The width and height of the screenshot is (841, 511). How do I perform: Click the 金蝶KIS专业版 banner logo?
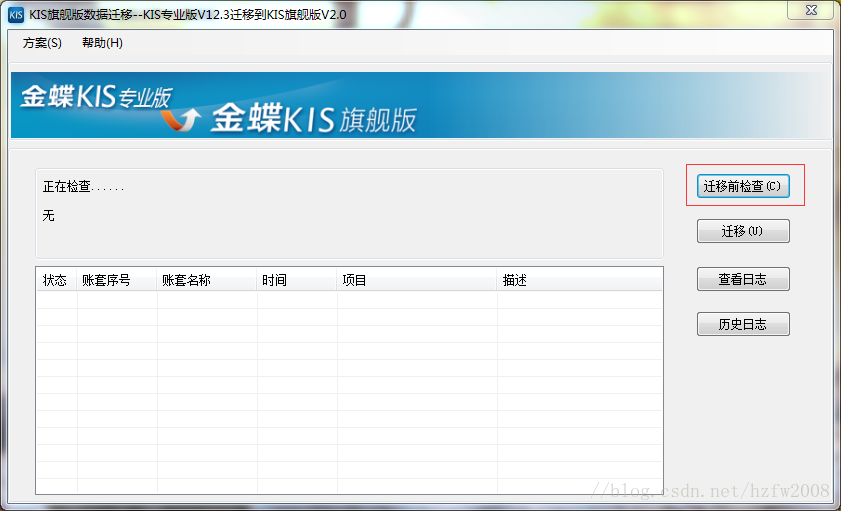96,97
